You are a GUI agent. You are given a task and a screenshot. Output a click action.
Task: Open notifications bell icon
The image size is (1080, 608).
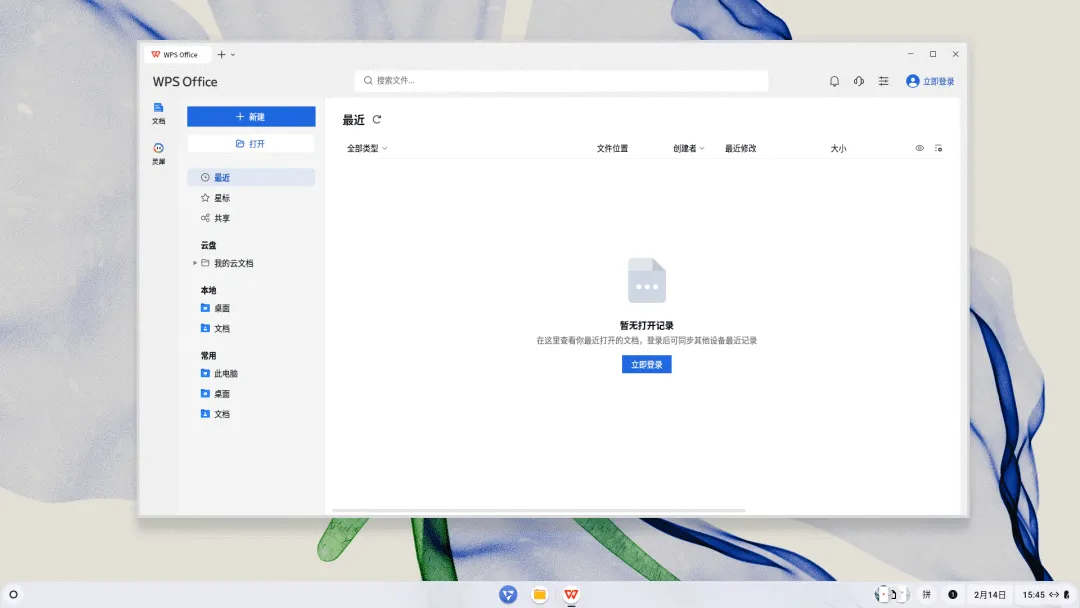pyautogui.click(x=834, y=81)
